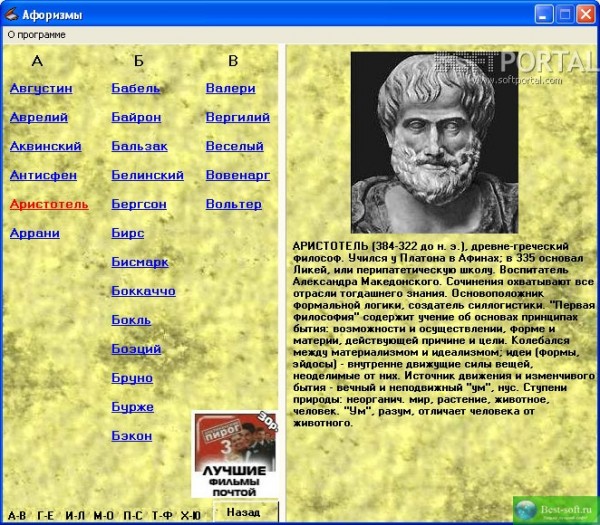Open Бальзак author page
The height and width of the screenshot is (525, 600).
click(140, 147)
